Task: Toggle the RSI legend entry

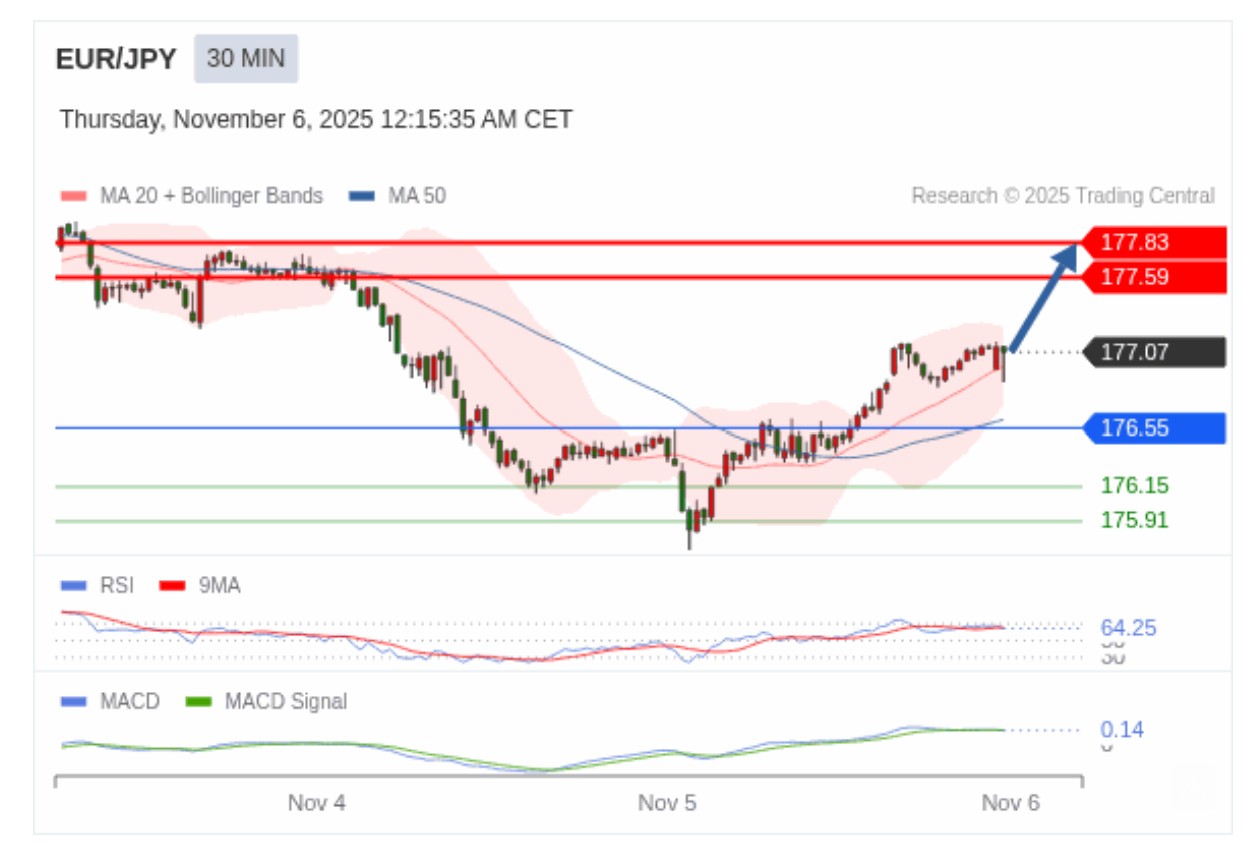Action: click(98, 586)
